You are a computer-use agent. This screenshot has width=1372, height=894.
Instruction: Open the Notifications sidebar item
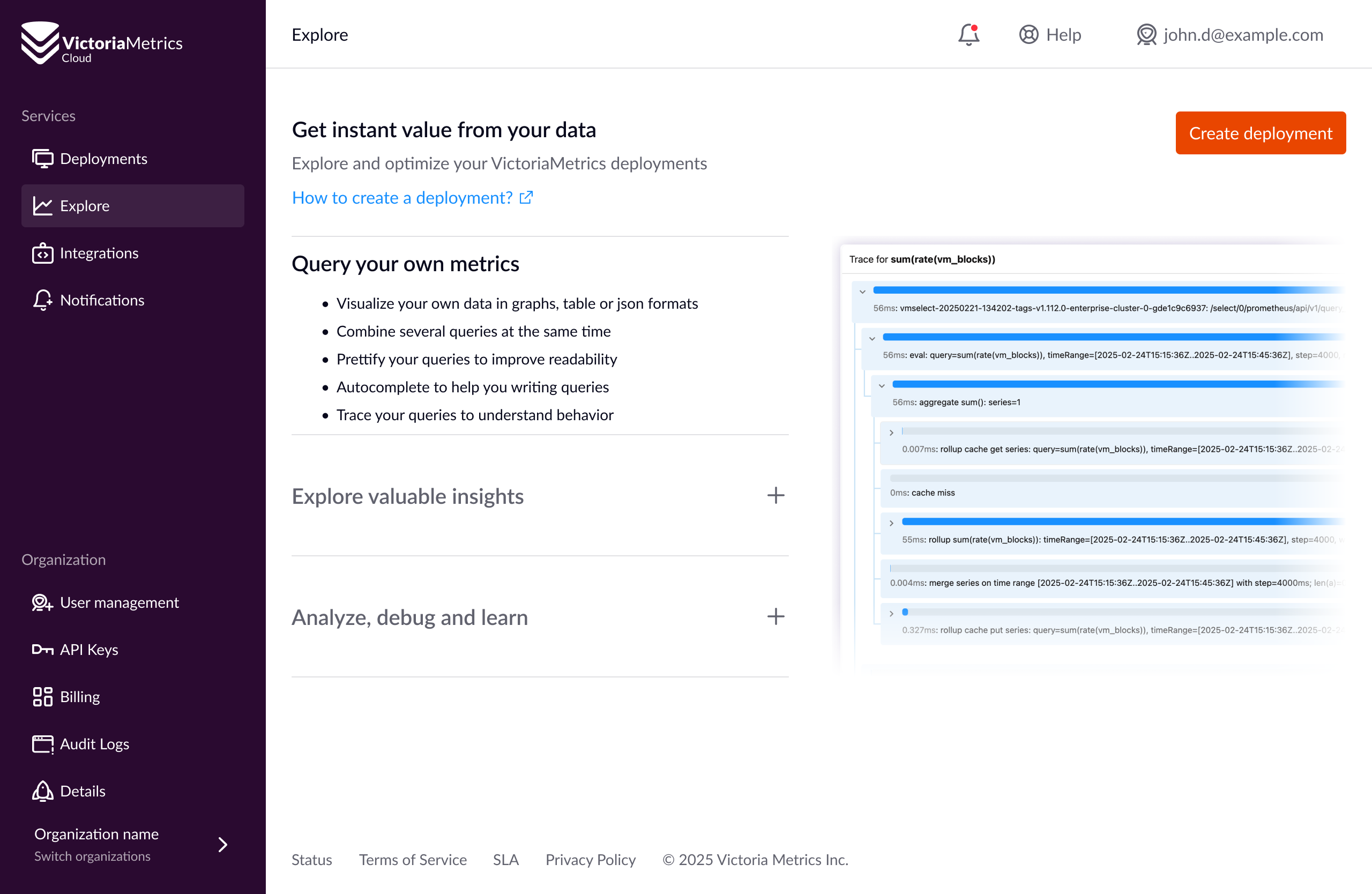click(102, 300)
